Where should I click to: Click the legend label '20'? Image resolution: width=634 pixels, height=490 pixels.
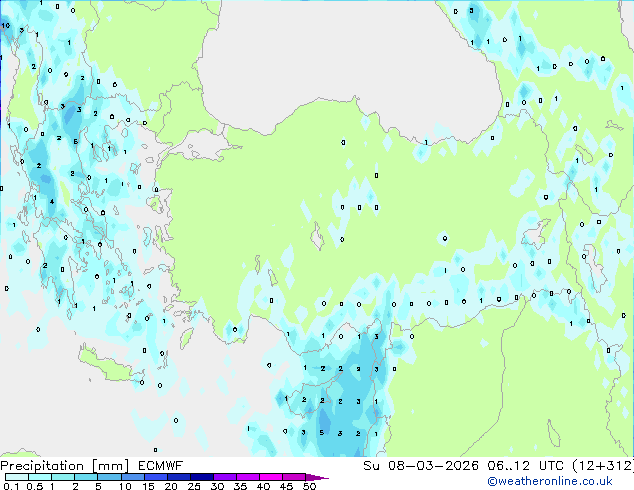pos(171,486)
